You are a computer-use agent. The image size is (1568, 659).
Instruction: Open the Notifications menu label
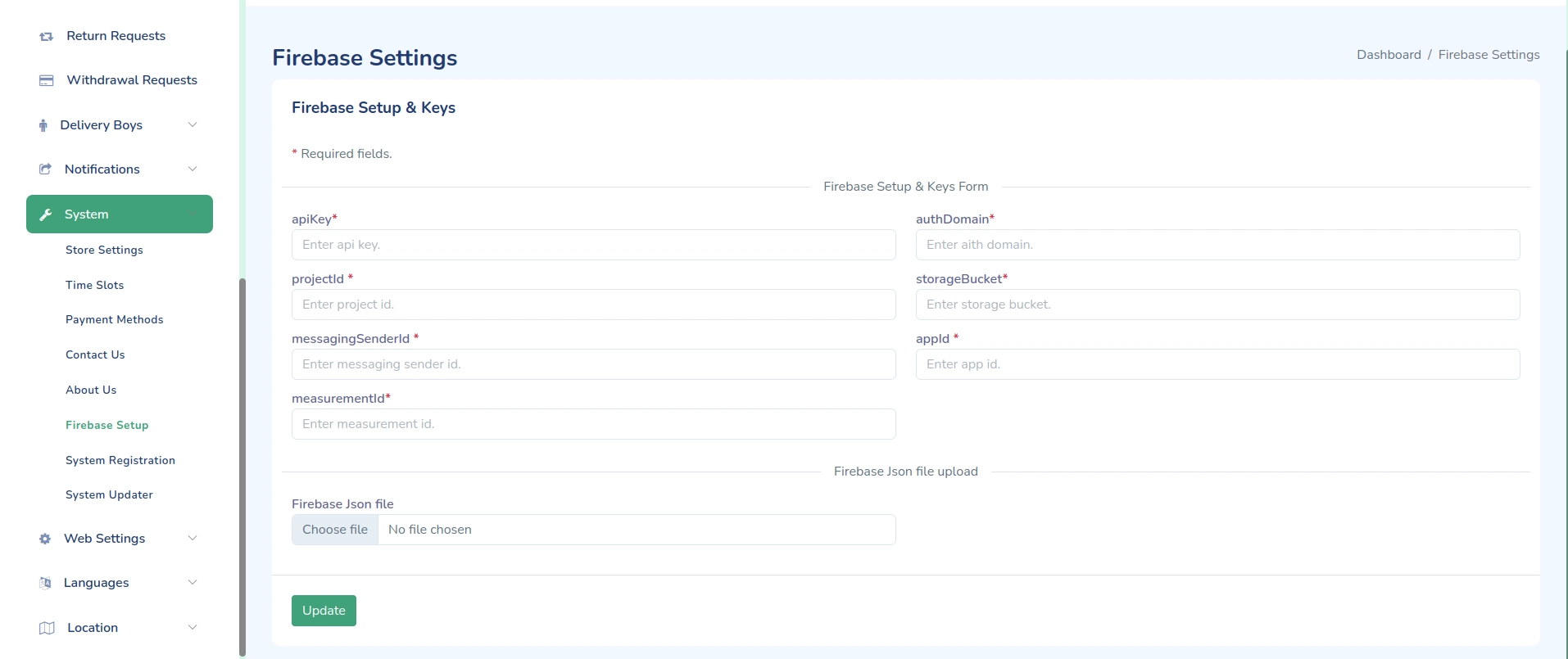(x=102, y=169)
